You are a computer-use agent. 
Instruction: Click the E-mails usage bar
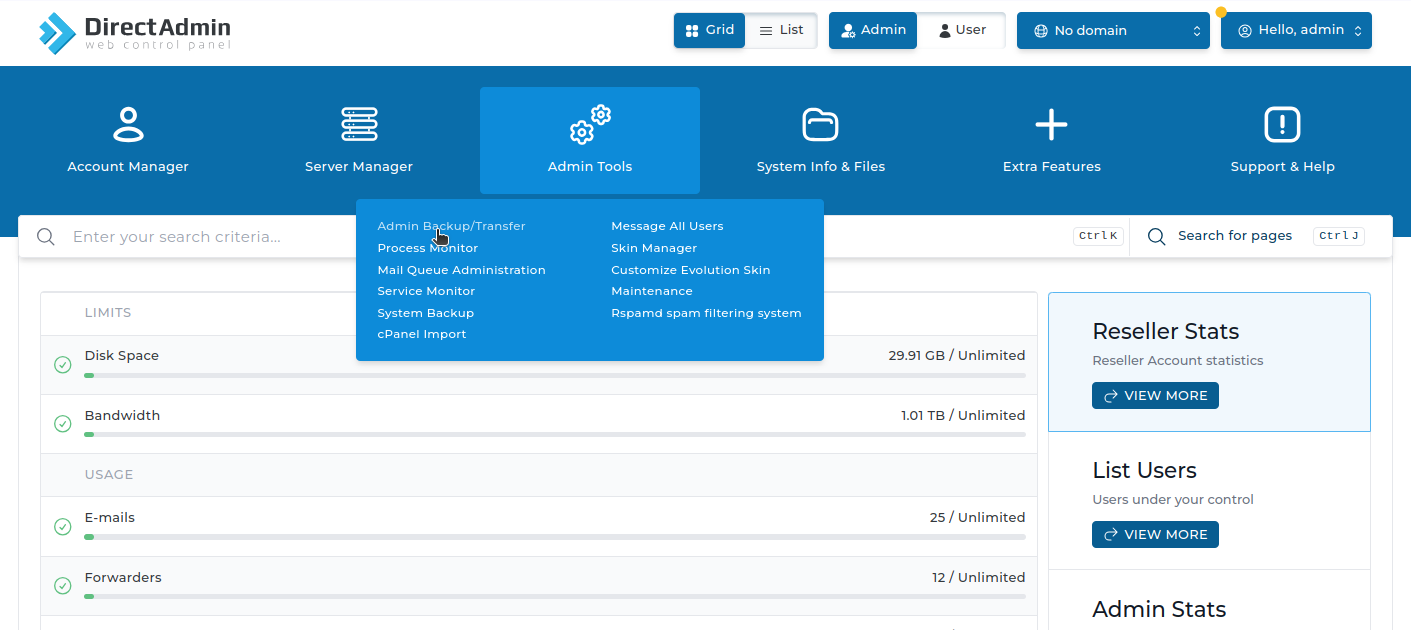point(555,537)
